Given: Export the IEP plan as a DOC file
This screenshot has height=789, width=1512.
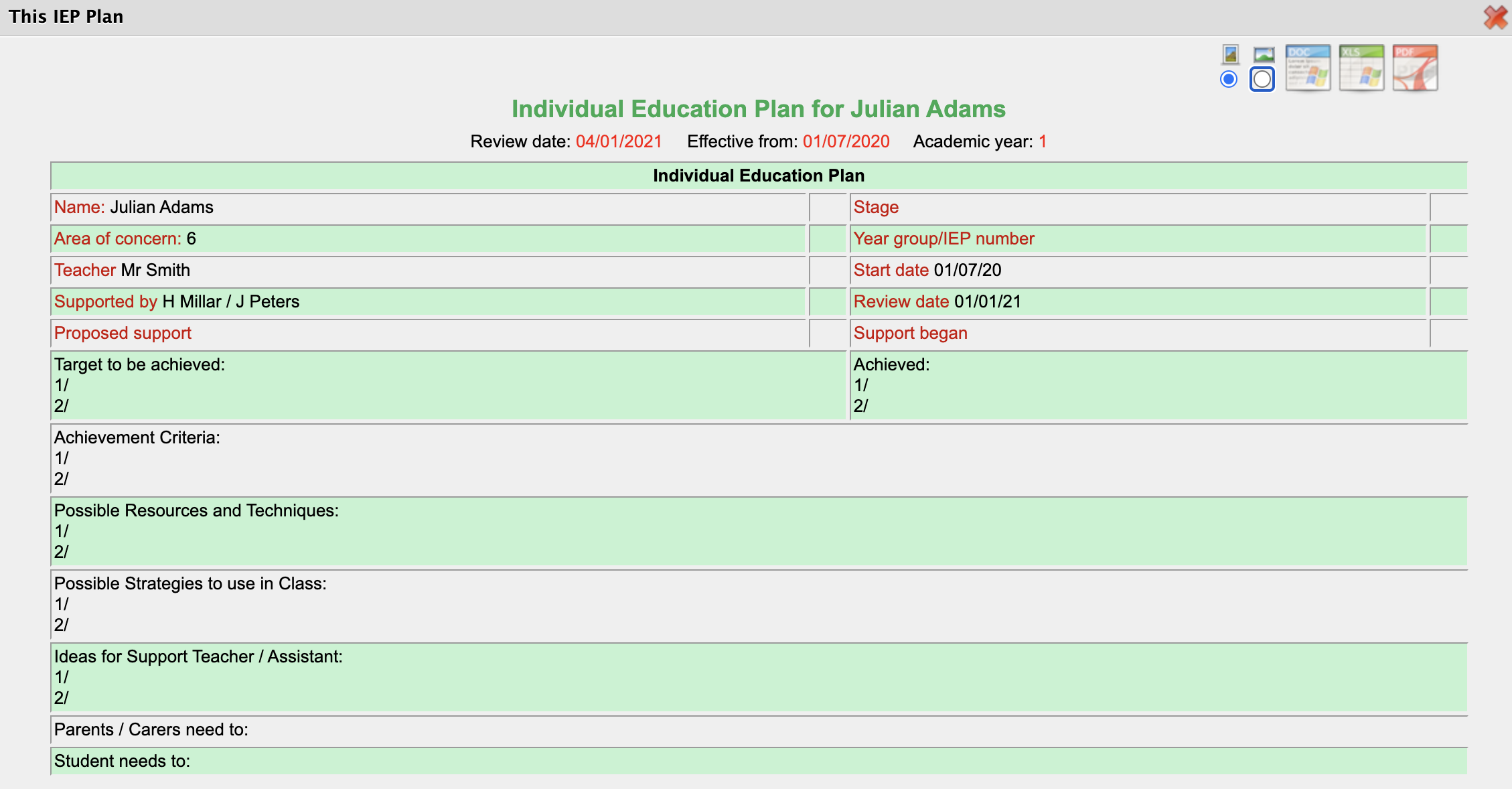Looking at the screenshot, I should (1307, 68).
